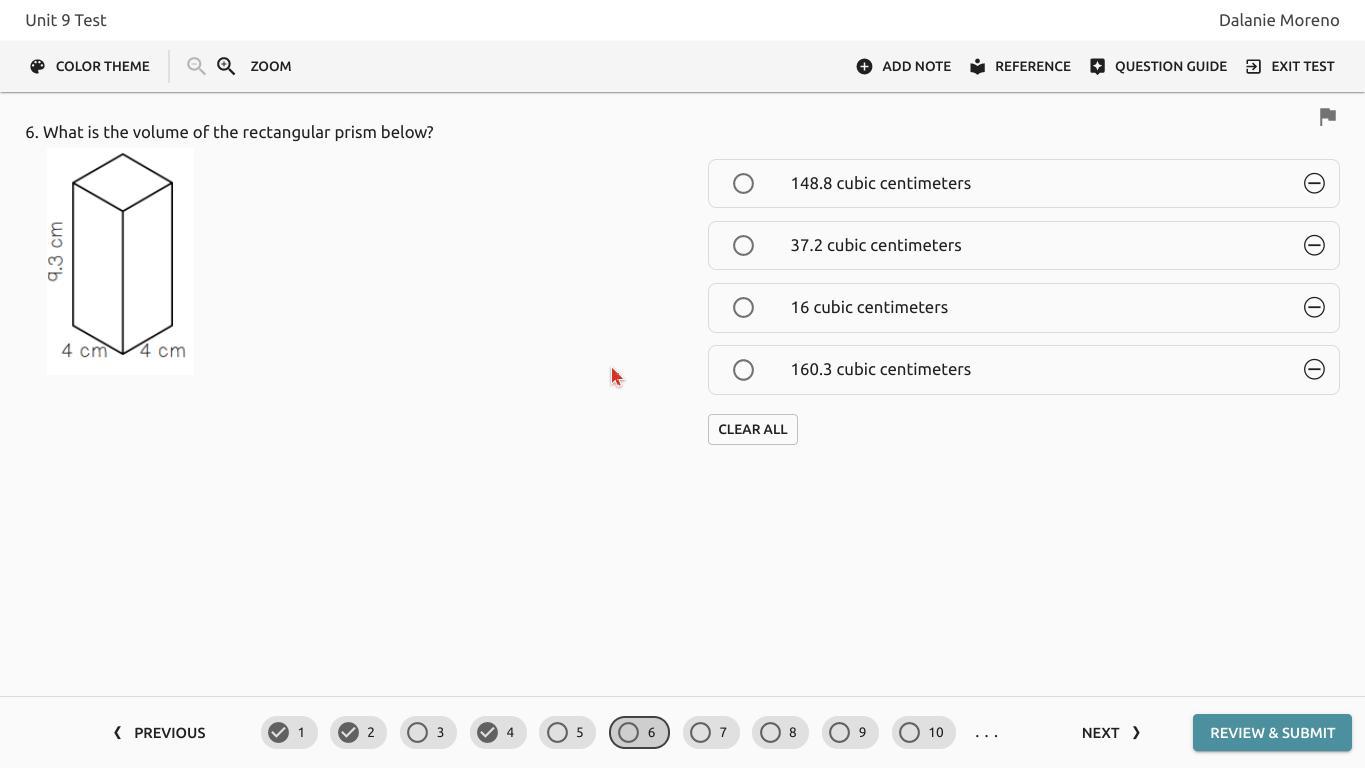This screenshot has width=1365, height=768.
Task: Cross out the 37.2 cubic centimeters option
Action: [x=1314, y=245]
